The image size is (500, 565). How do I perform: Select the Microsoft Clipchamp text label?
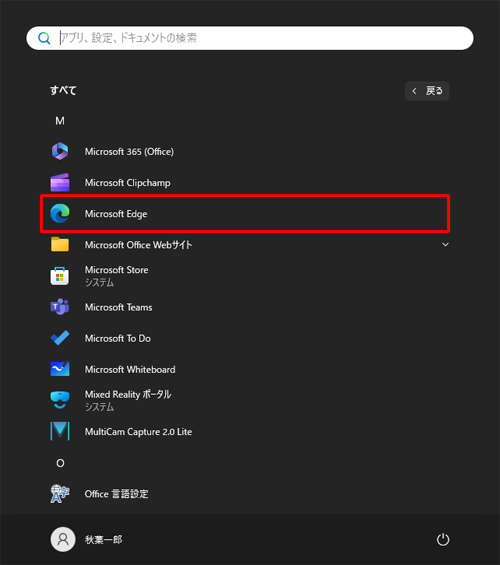point(128,183)
